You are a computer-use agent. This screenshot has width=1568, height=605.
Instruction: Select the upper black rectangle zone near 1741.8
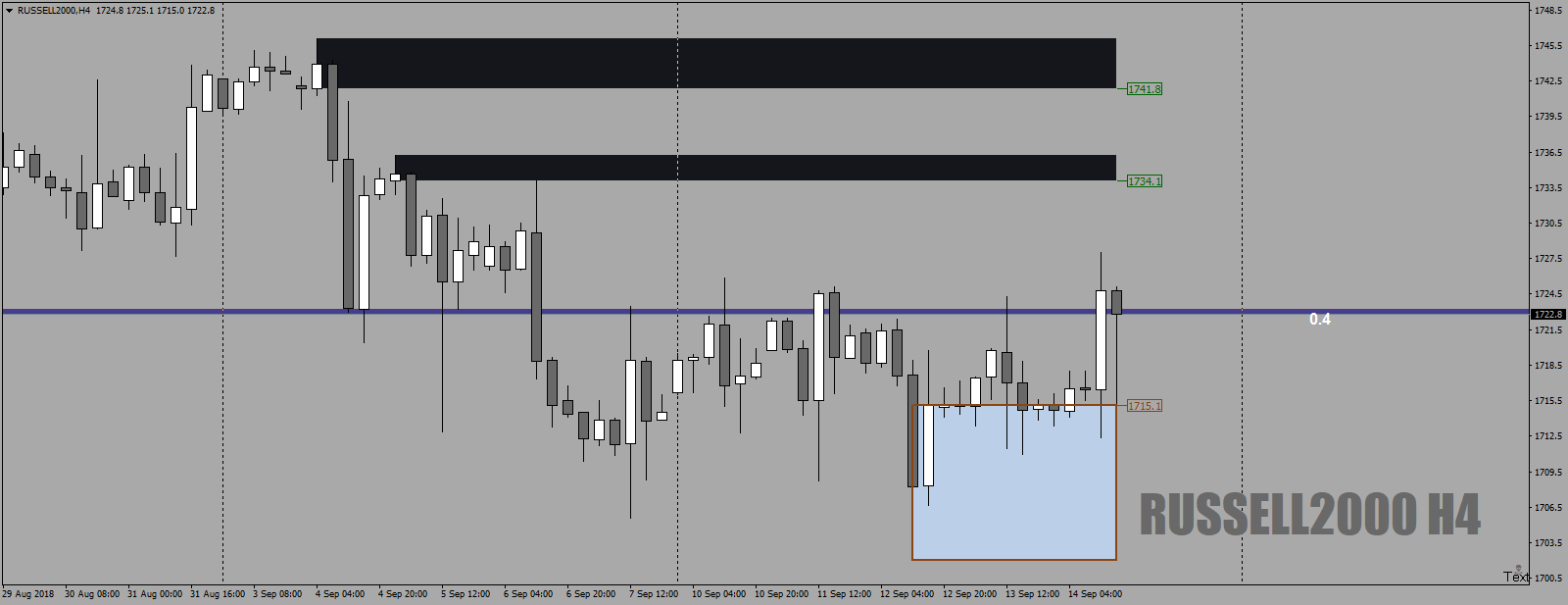point(716,64)
